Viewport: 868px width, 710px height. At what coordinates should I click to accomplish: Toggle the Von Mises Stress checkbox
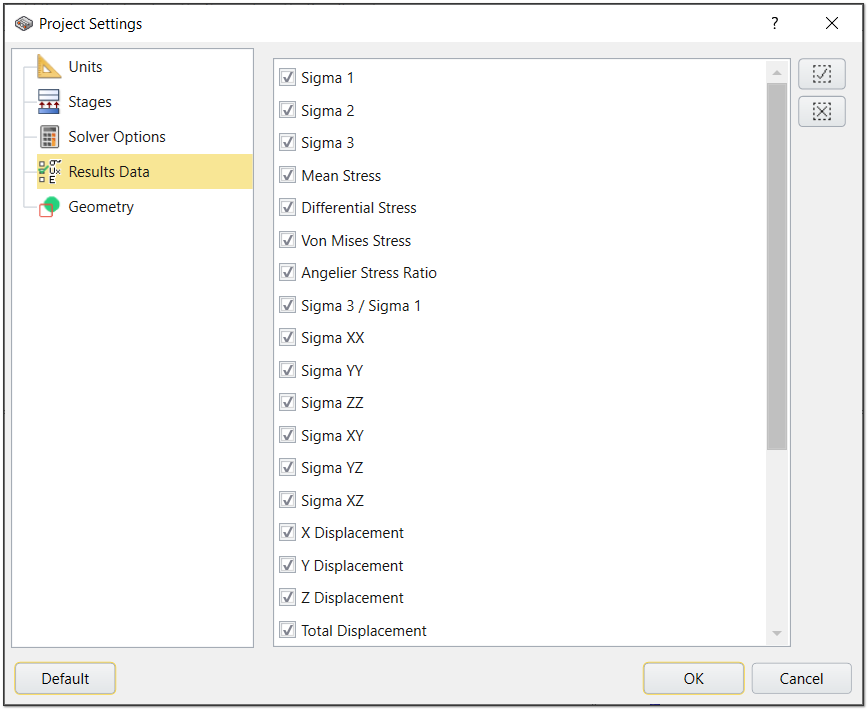[x=288, y=241]
